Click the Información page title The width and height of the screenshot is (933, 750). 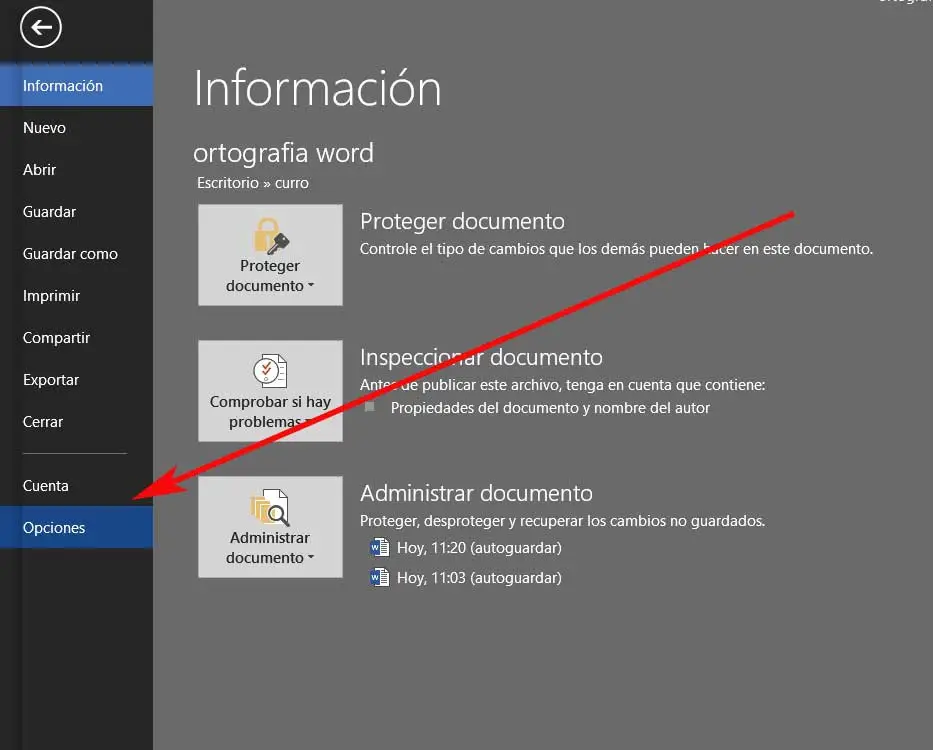(317, 88)
